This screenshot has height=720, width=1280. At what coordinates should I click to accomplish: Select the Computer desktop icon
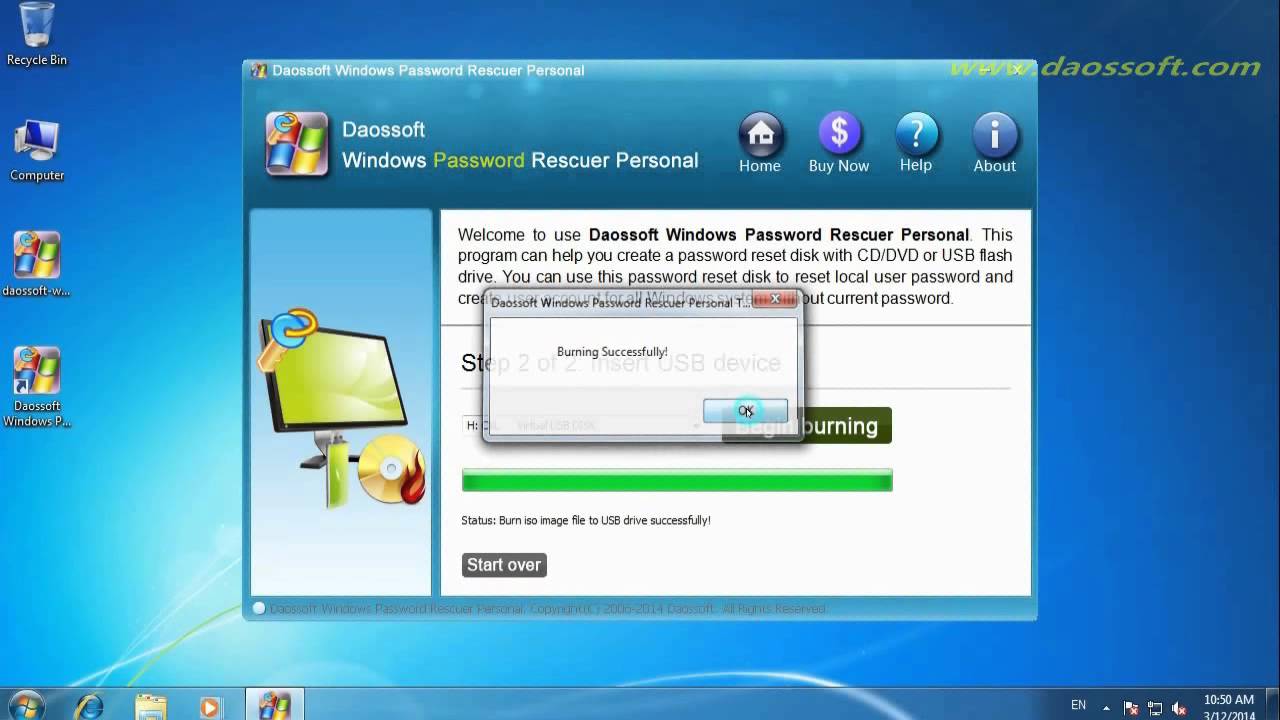coord(37,151)
